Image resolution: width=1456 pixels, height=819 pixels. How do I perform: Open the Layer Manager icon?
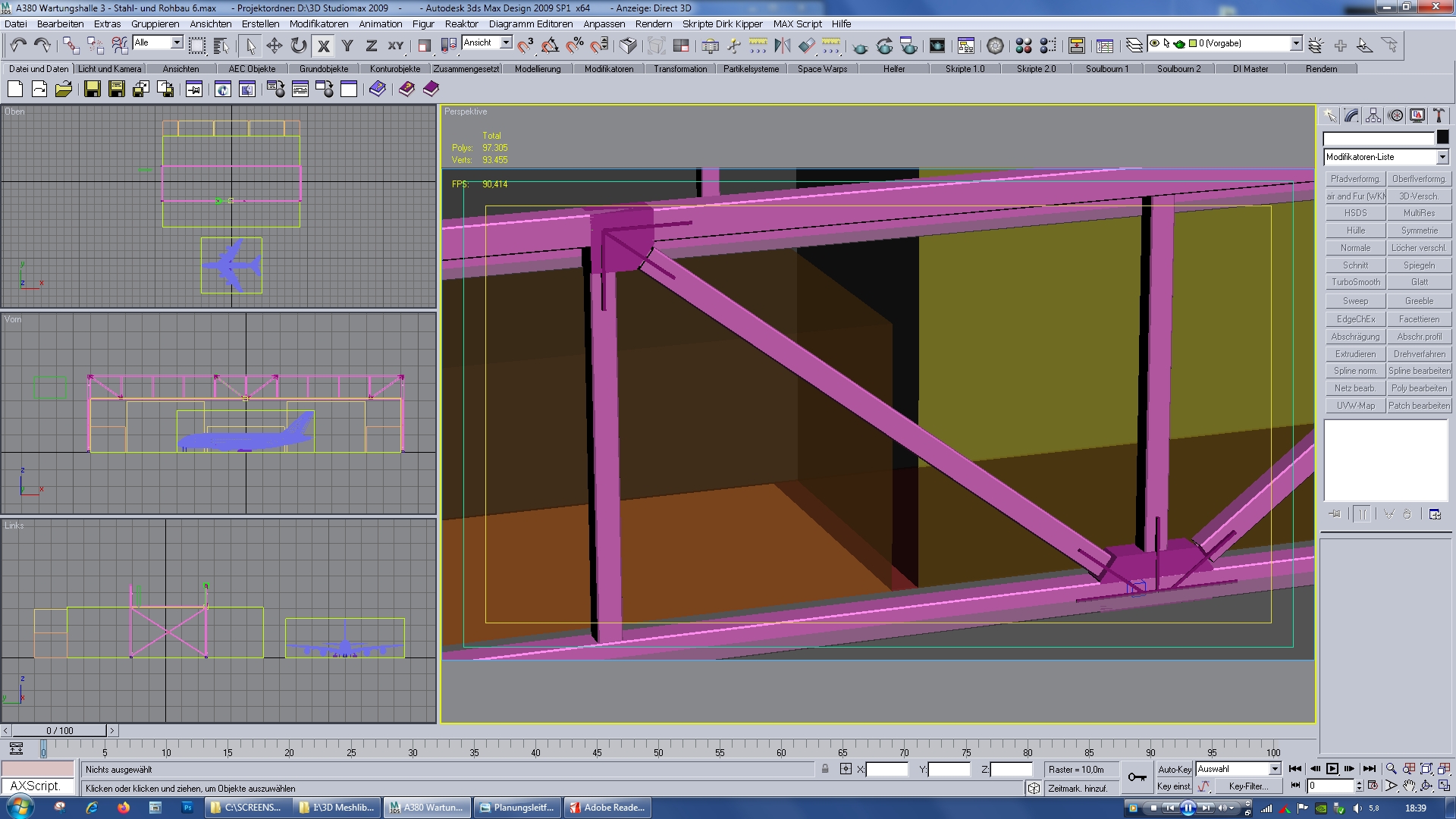tap(1134, 45)
